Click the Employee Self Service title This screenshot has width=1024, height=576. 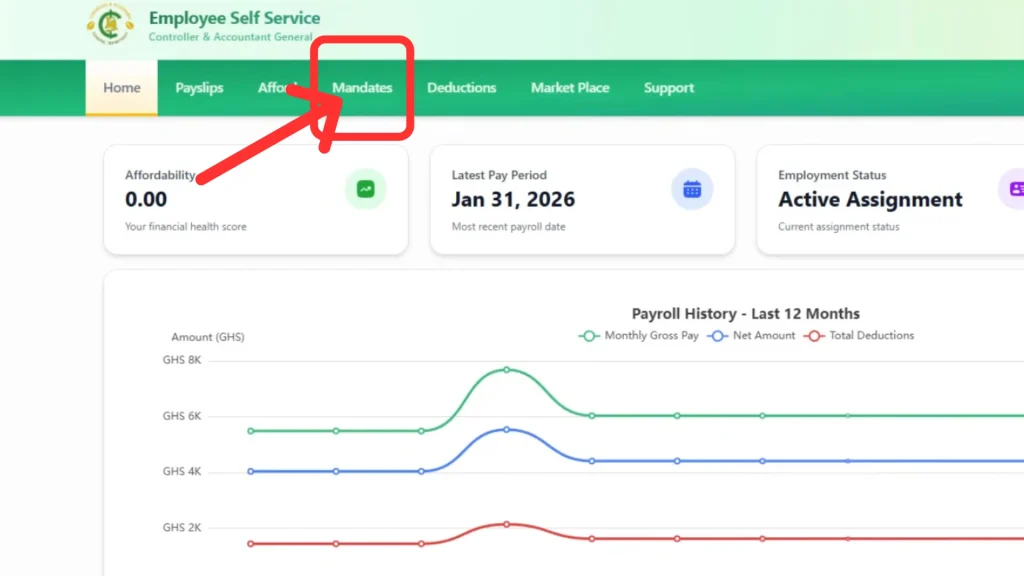click(234, 18)
